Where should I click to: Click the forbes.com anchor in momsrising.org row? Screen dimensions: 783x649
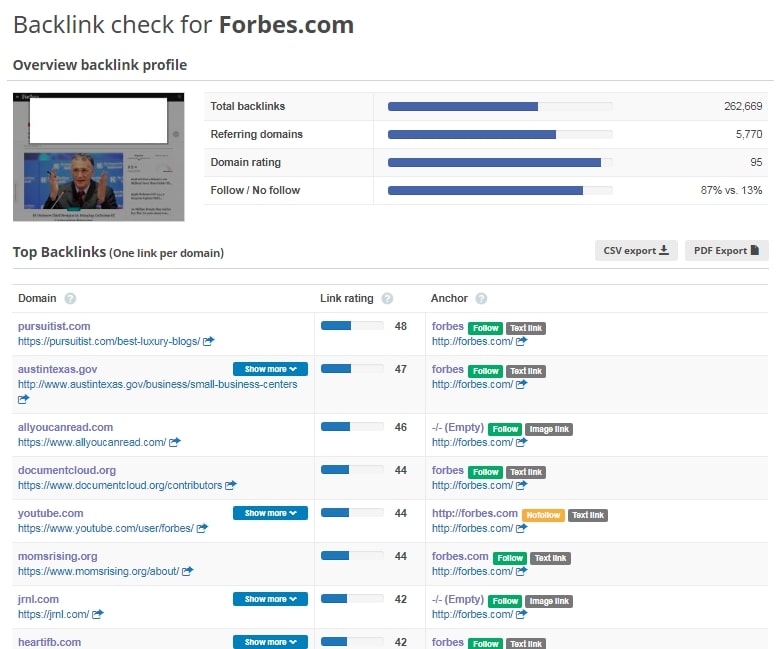pyautogui.click(x=460, y=556)
